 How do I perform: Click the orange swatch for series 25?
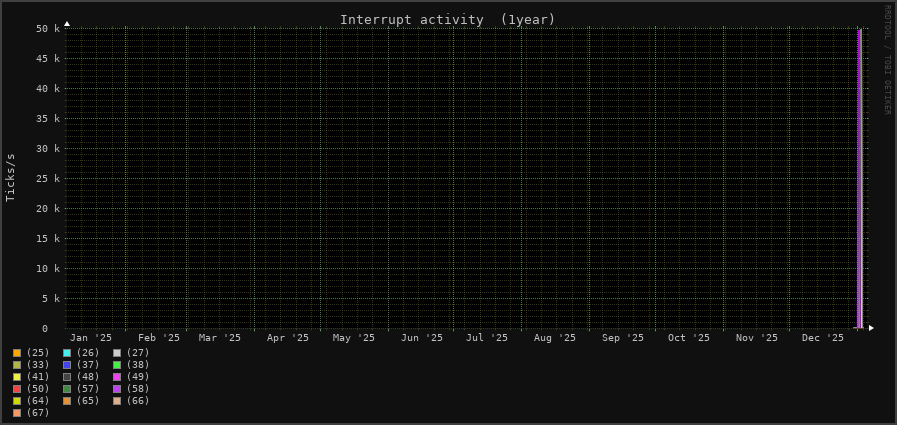17,353
